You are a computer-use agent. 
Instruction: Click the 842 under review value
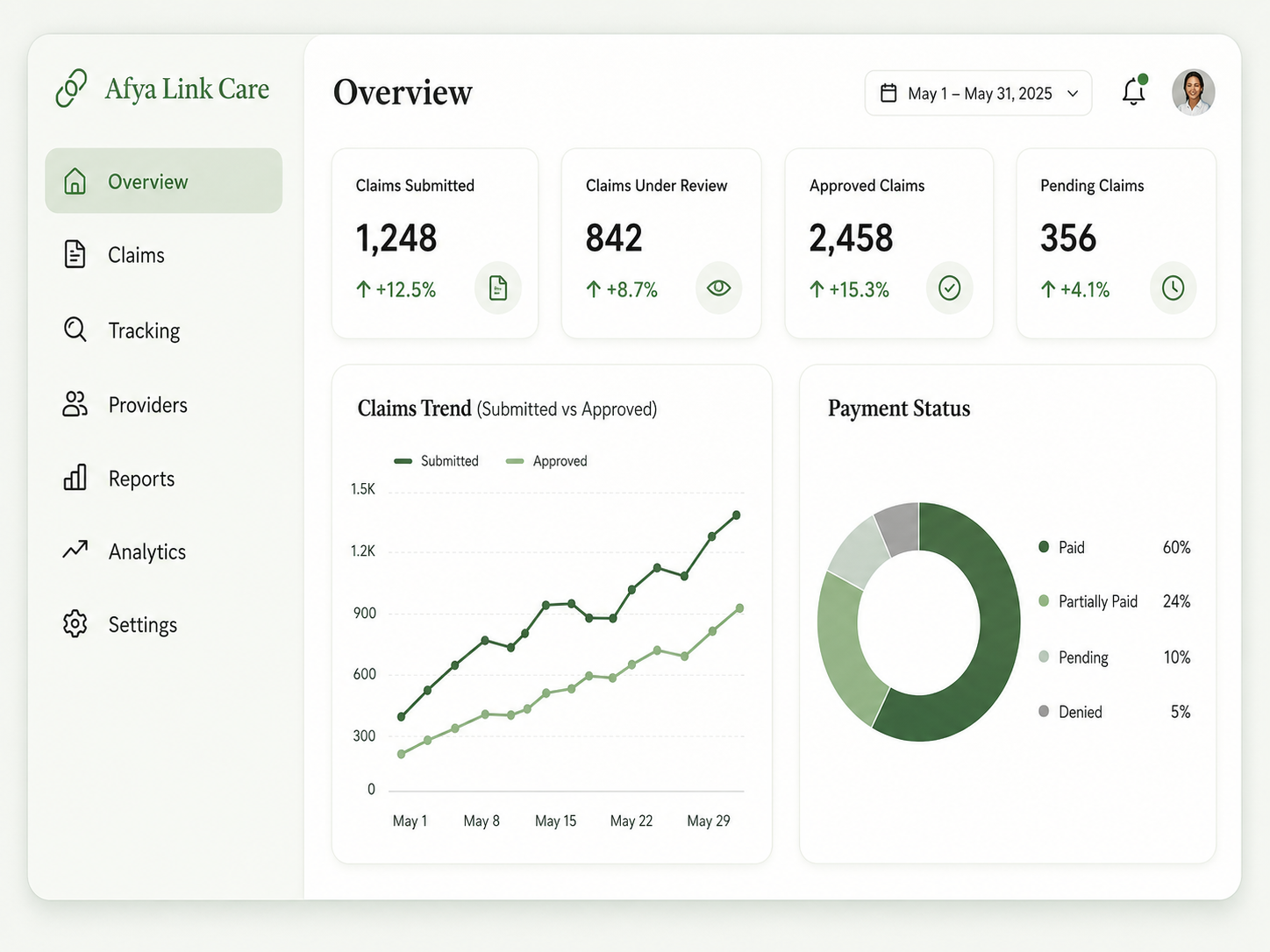tap(614, 238)
